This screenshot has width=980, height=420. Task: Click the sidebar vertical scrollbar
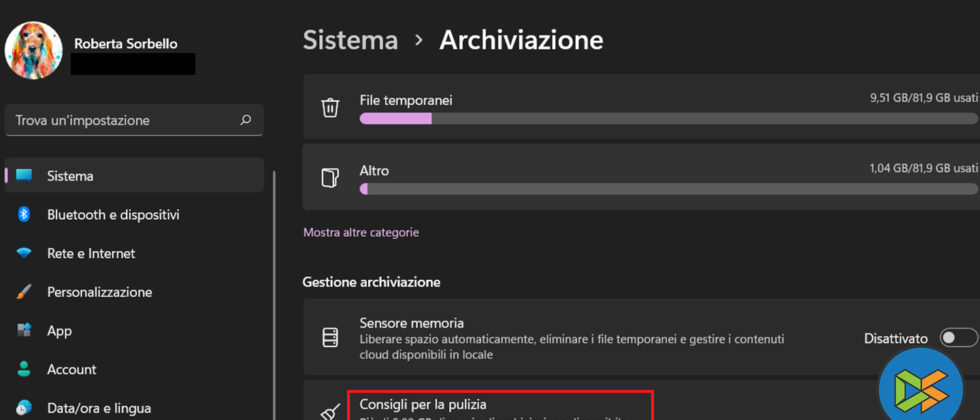pos(275,300)
